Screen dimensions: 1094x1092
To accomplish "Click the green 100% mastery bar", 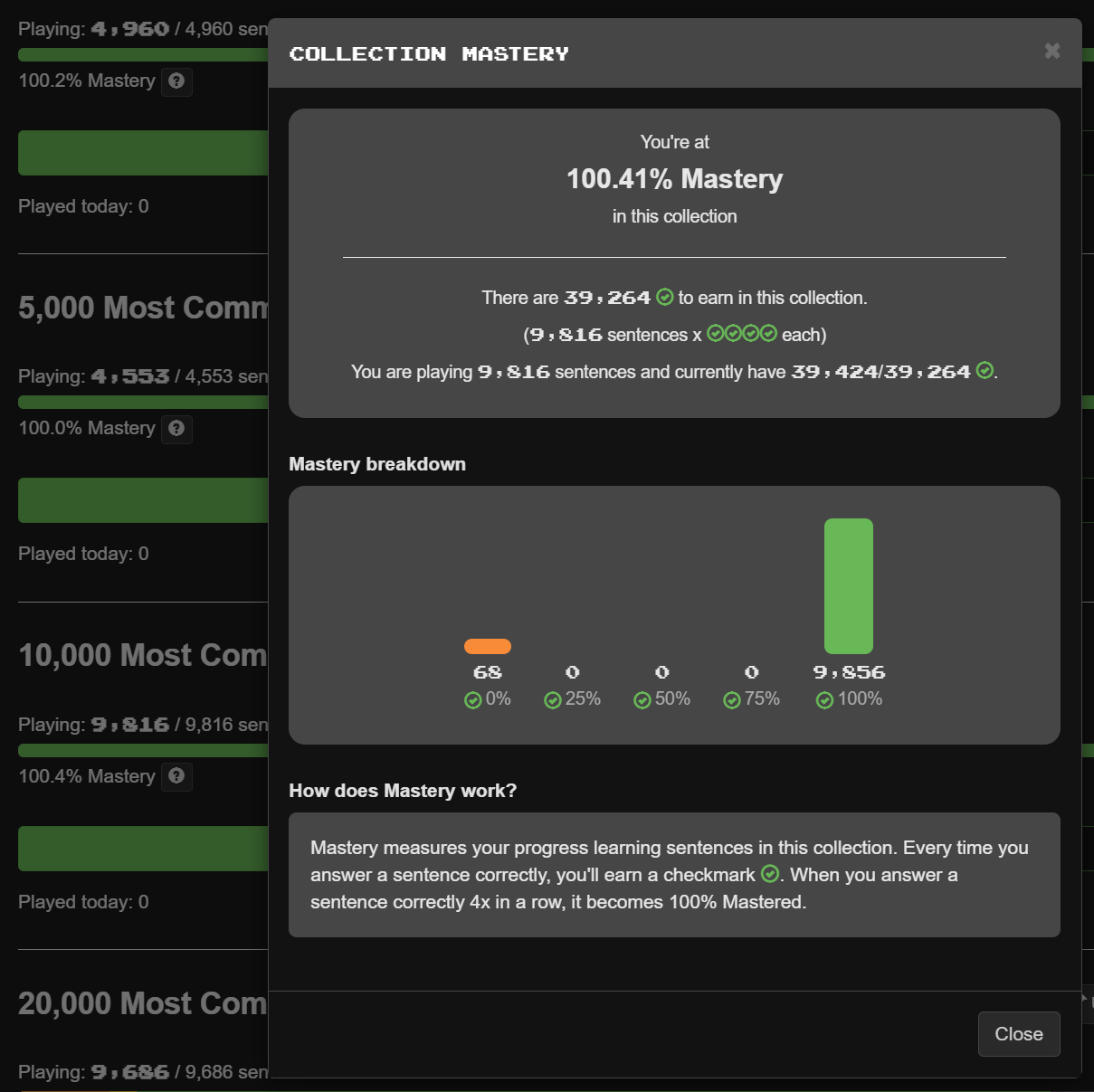I will point(848,585).
